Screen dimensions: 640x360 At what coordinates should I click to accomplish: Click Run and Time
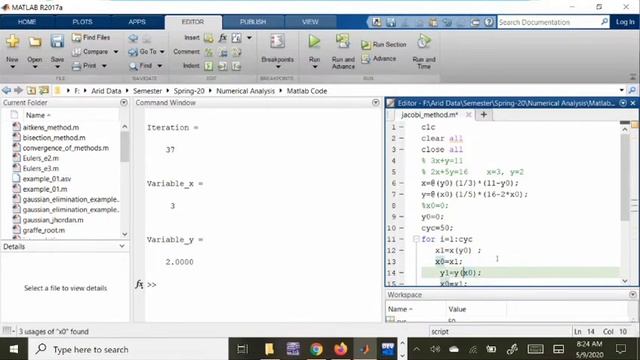coord(424,51)
